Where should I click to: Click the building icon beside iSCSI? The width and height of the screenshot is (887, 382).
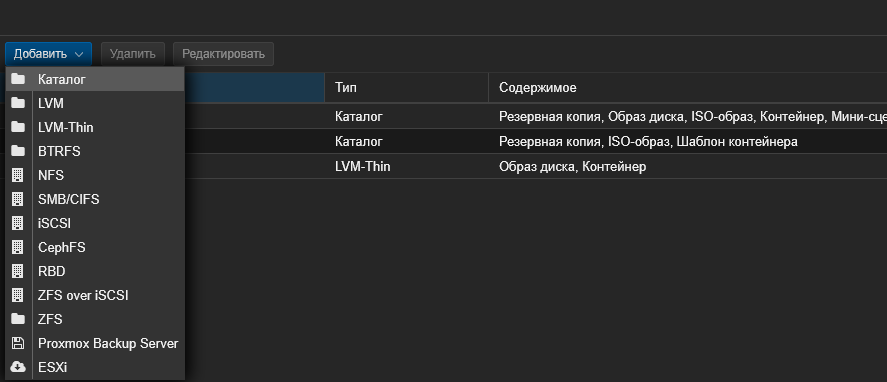pos(18,224)
